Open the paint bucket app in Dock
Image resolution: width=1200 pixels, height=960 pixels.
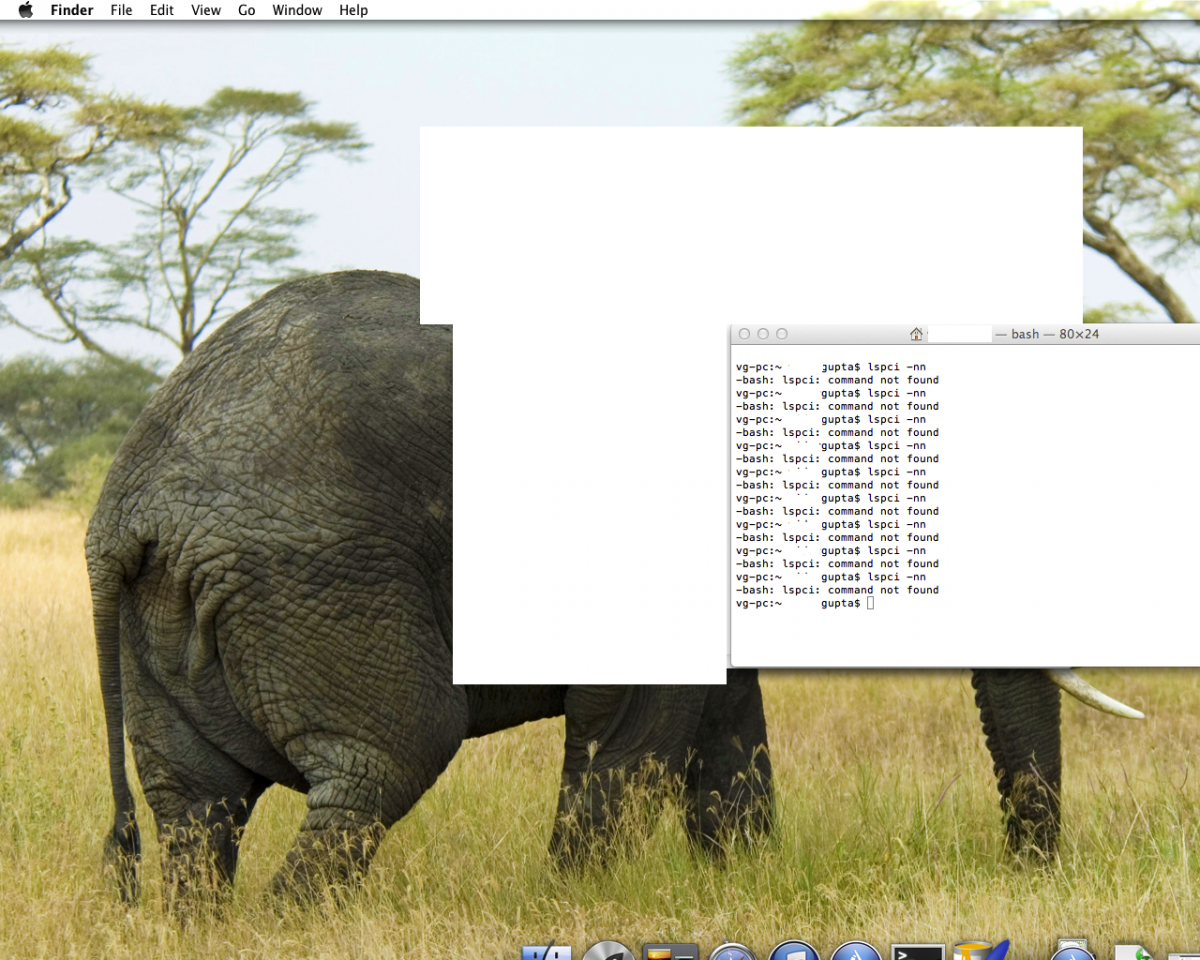tap(978, 952)
